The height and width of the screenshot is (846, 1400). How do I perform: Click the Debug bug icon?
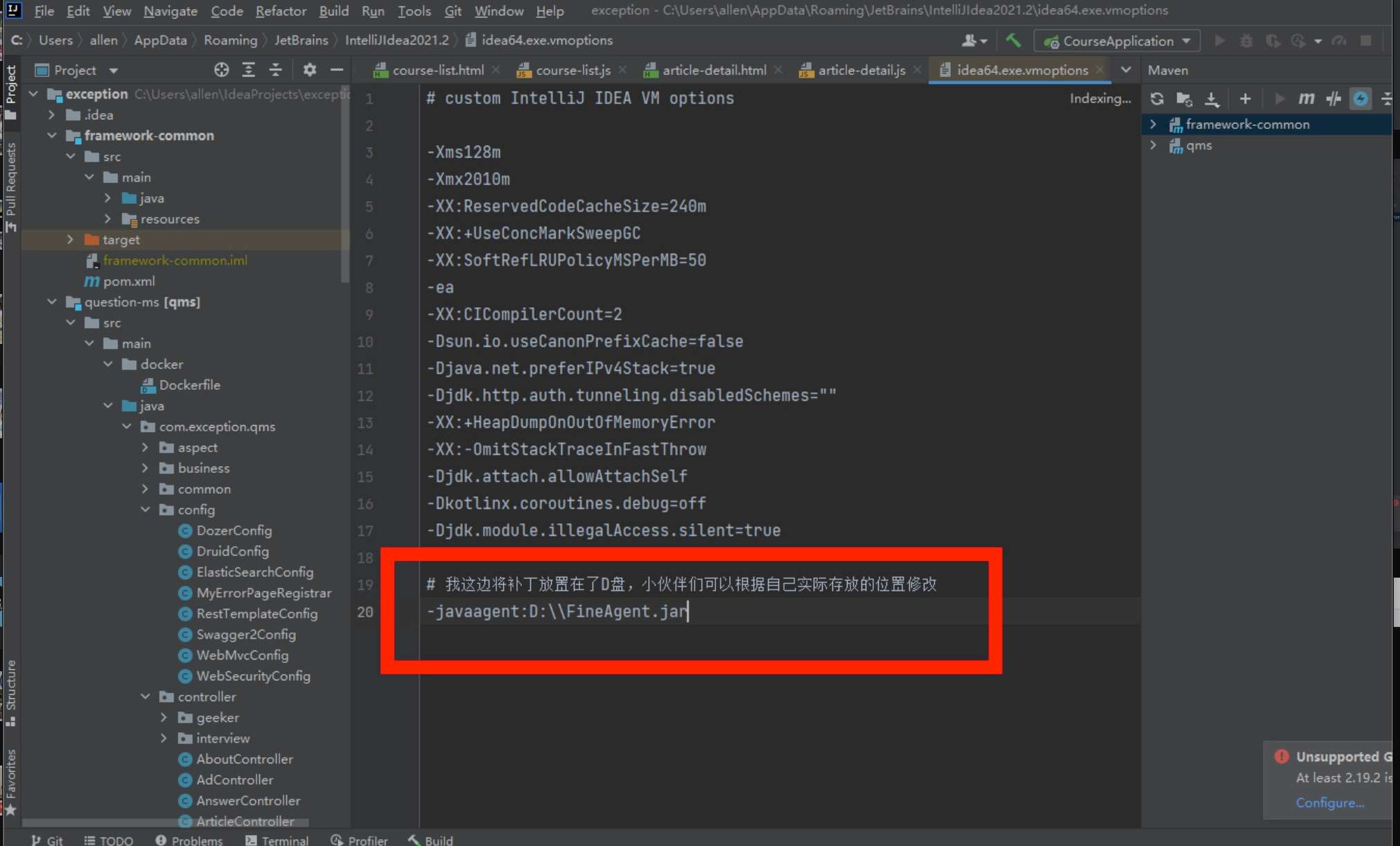click(1246, 40)
